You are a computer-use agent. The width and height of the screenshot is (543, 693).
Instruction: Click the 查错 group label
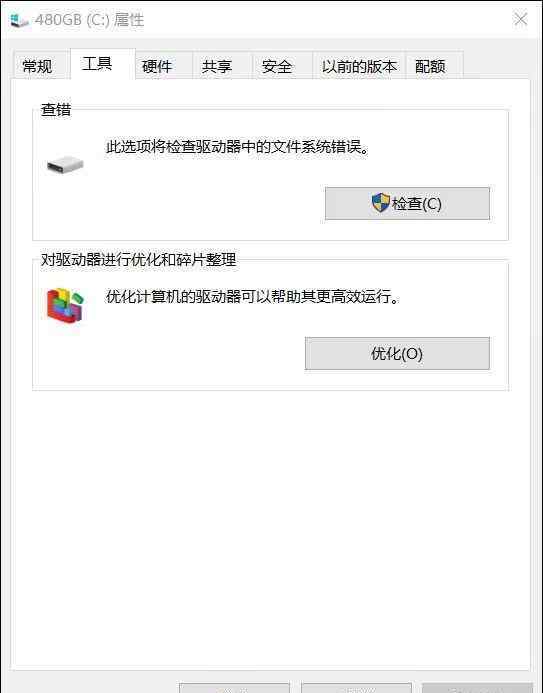[56, 110]
